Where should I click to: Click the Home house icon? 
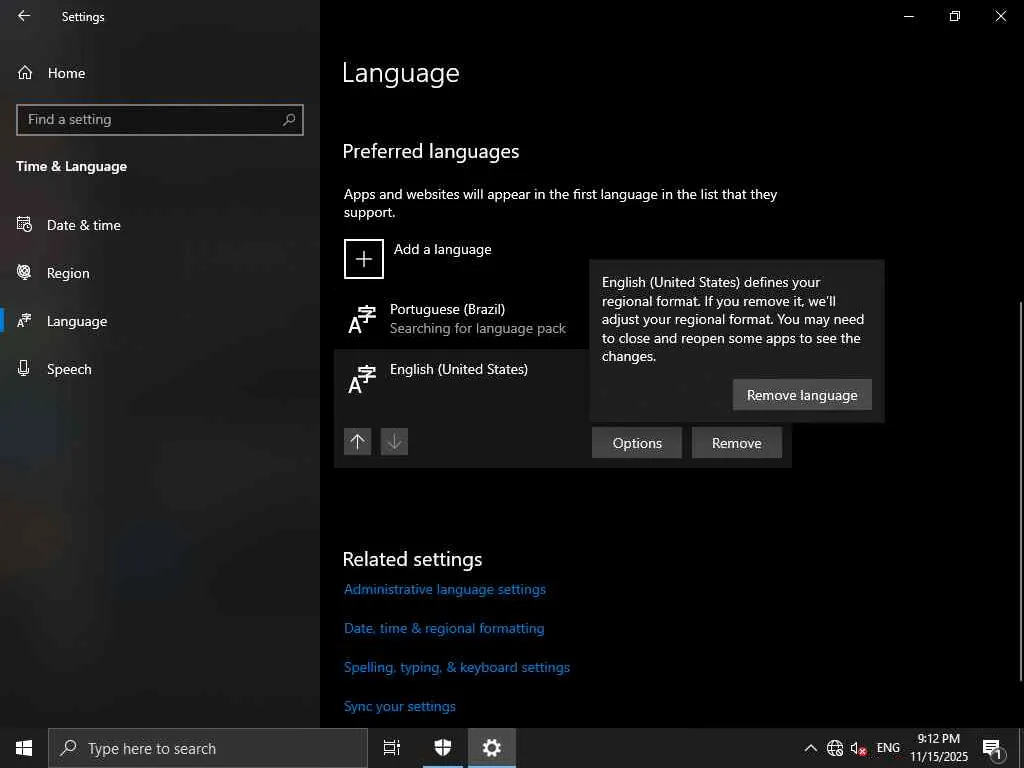(25, 73)
